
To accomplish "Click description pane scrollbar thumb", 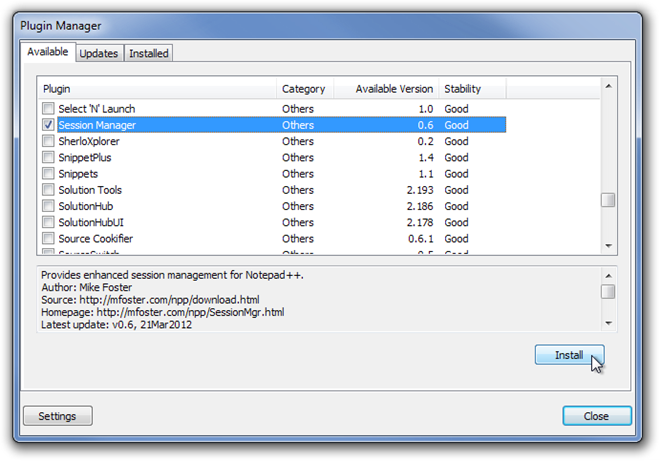I will [x=608, y=291].
